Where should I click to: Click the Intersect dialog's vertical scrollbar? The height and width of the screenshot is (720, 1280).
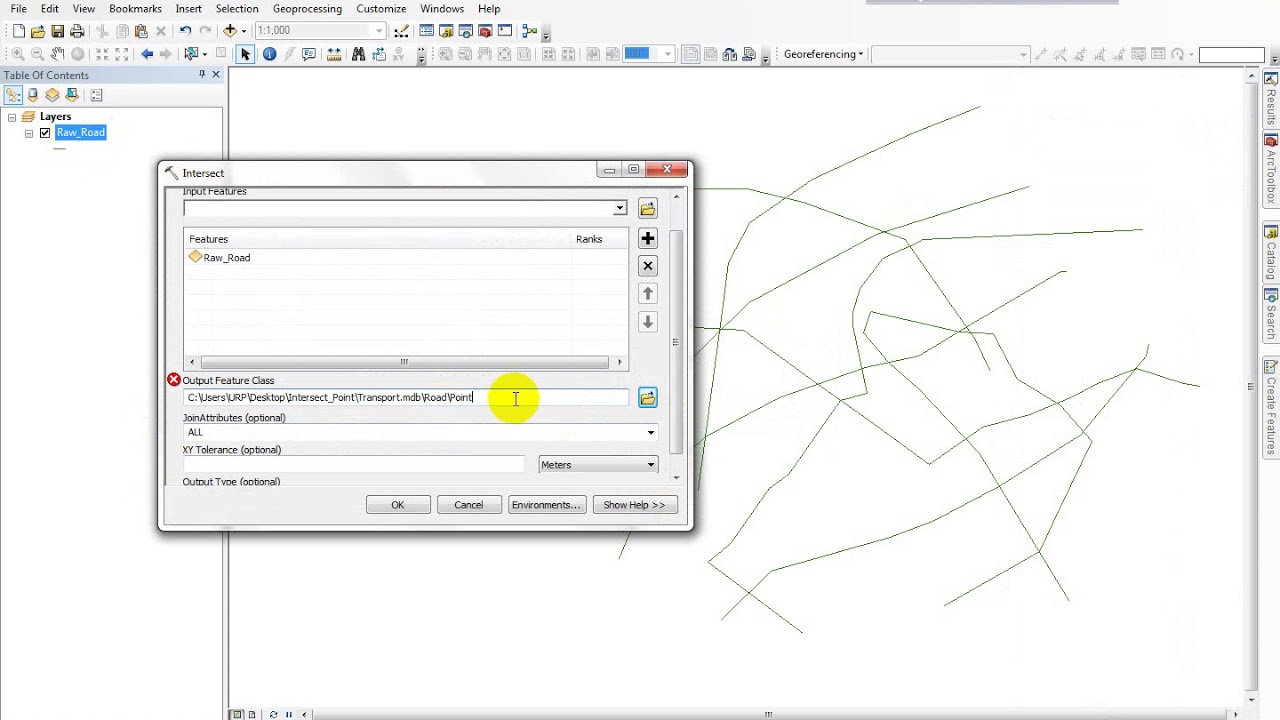(676, 342)
